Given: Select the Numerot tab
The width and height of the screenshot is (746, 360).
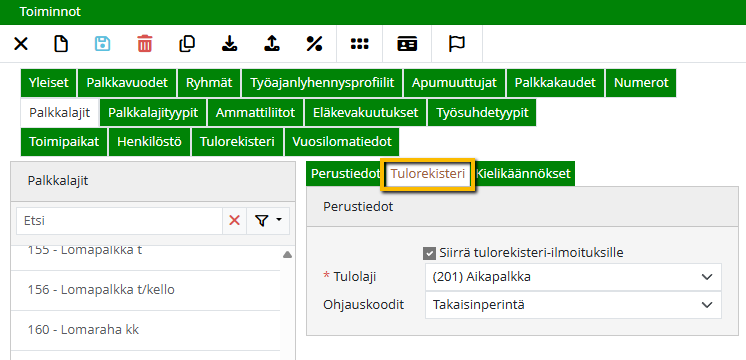Looking at the screenshot, I should coord(641,83).
